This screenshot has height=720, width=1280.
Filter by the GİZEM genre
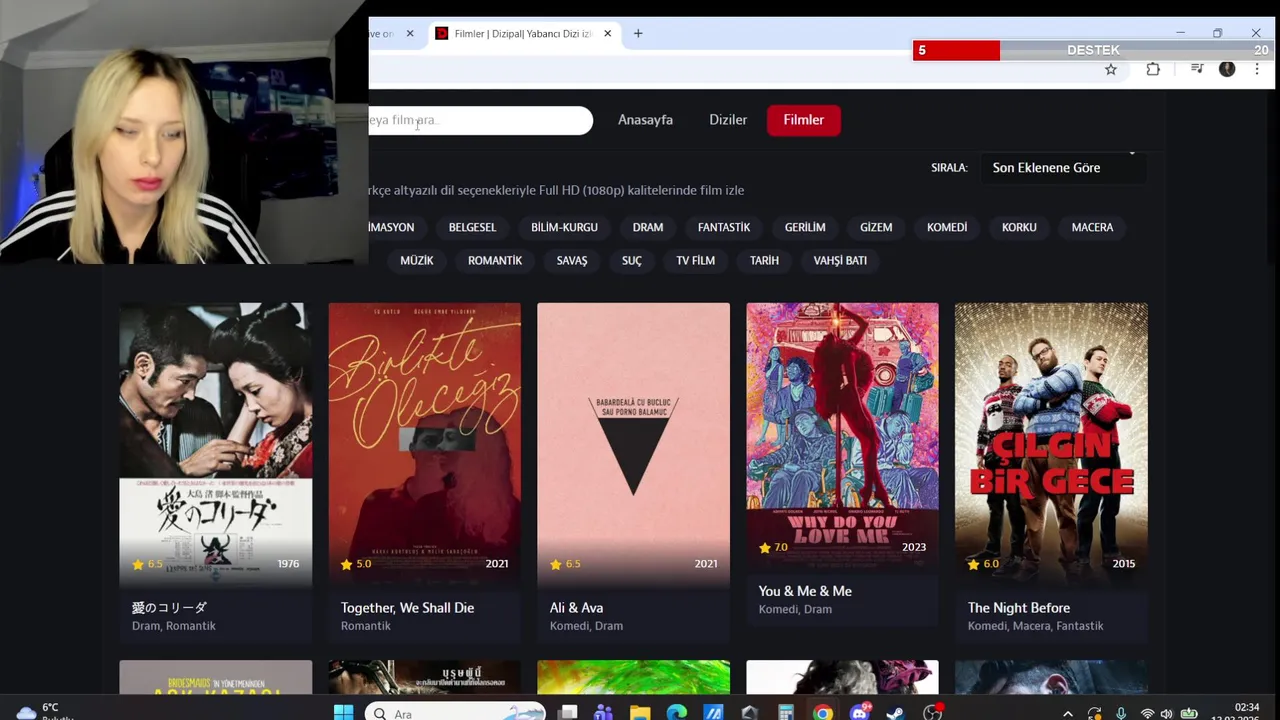pos(876,227)
